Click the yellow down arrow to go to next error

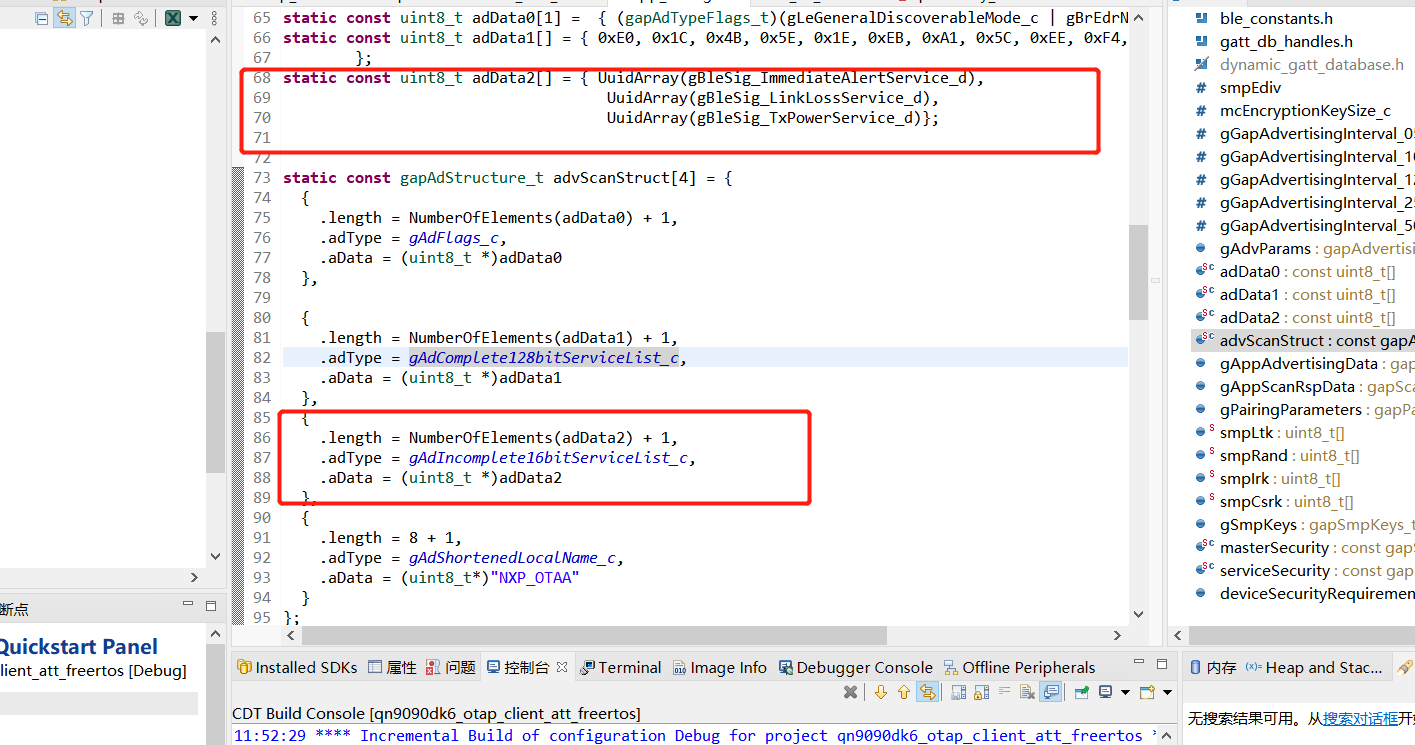click(x=881, y=692)
